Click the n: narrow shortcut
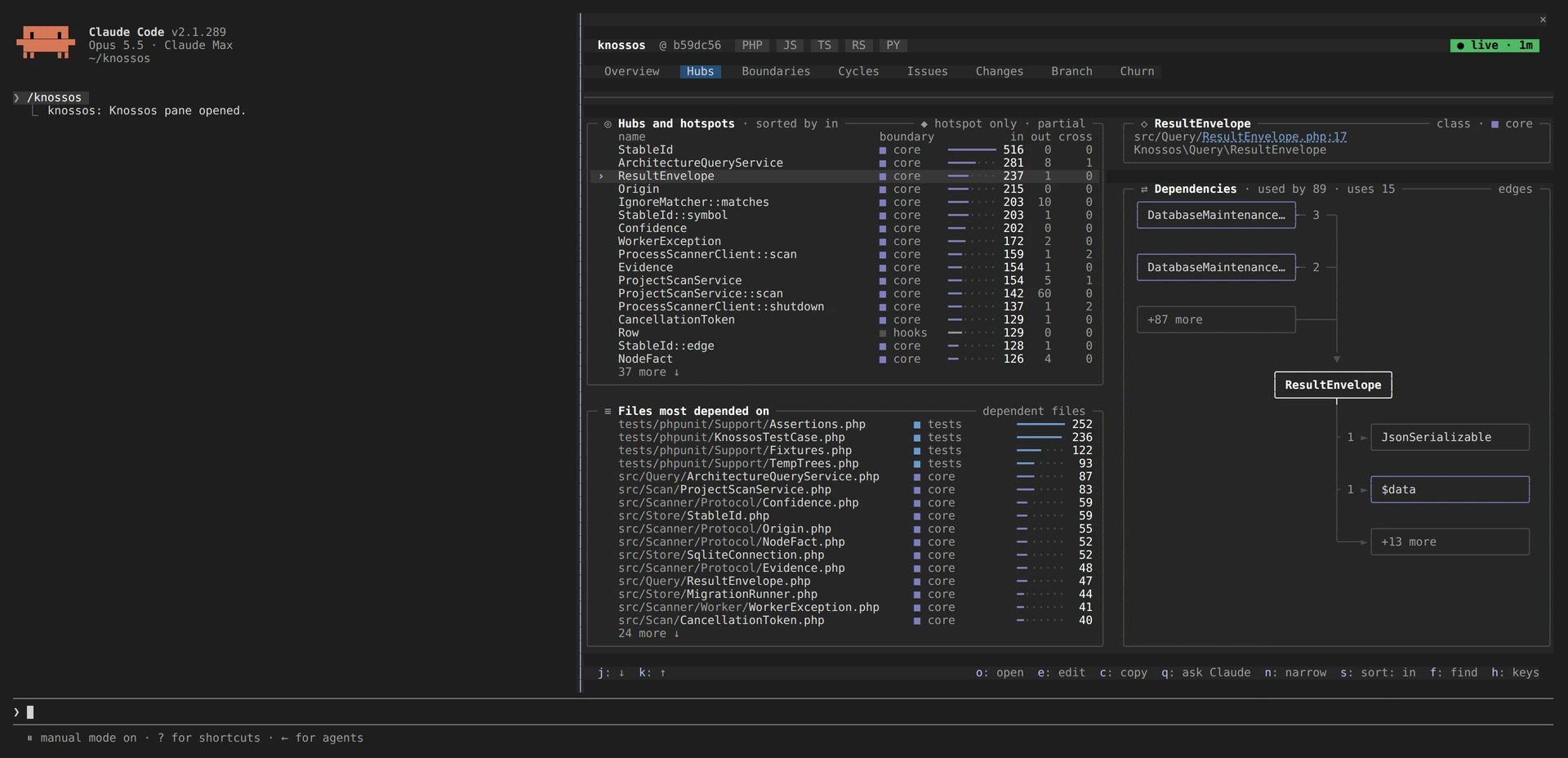This screenshot has height=758, width=1568. coord(1295,673)
